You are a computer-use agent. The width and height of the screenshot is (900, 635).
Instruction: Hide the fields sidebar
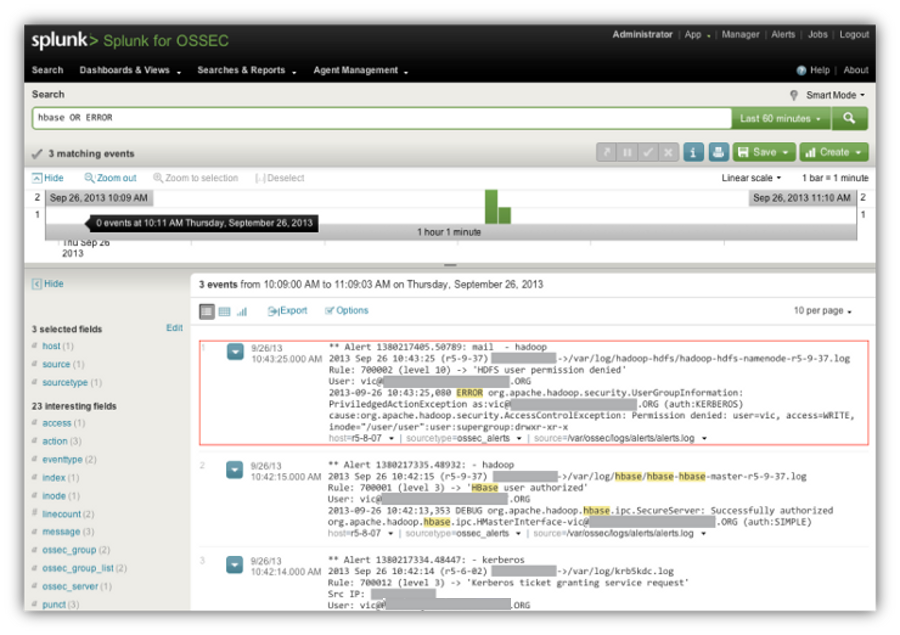click(48, 284)
